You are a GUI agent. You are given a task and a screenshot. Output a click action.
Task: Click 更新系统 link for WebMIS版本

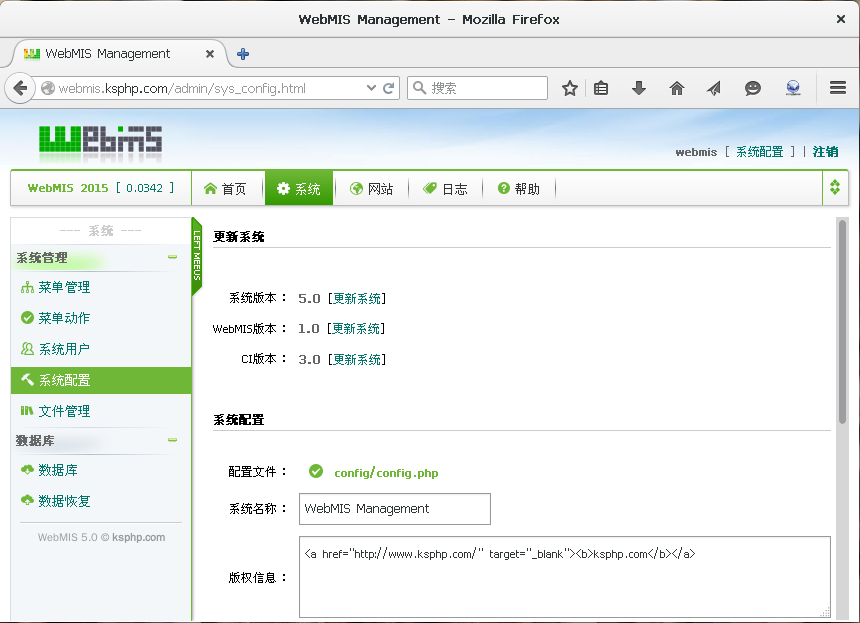tap(356, 329)
